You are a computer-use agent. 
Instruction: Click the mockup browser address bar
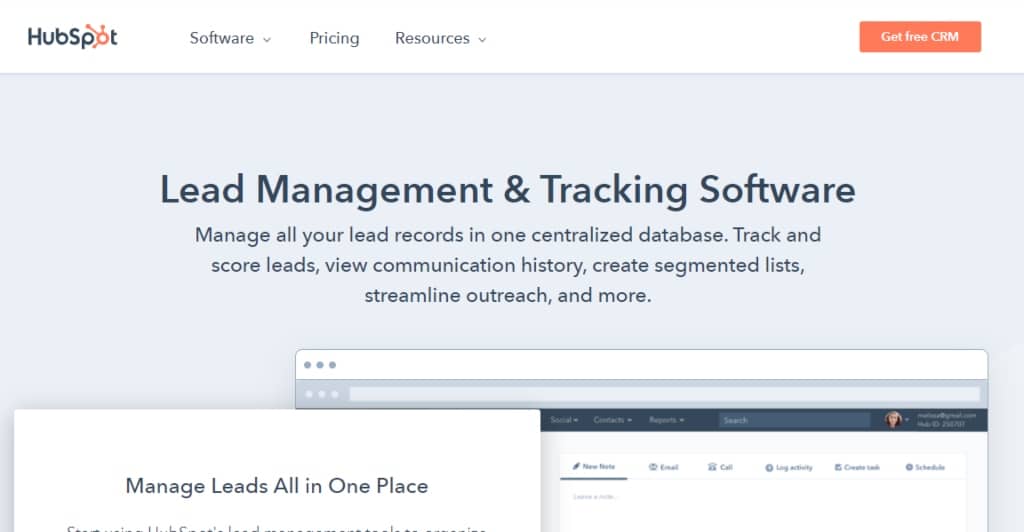point(665,394)
